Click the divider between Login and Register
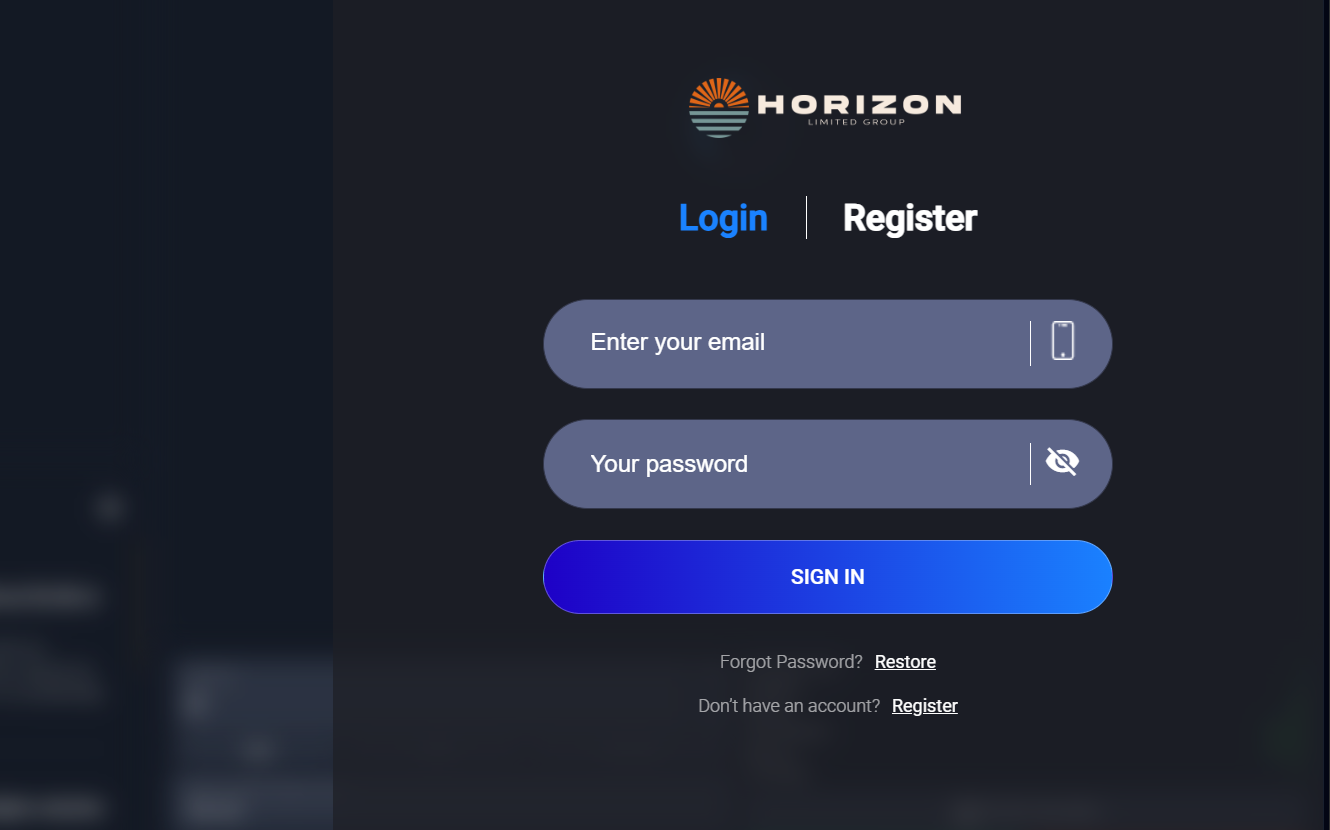Viewport: 1330px width, 830px height. [806, 218]
